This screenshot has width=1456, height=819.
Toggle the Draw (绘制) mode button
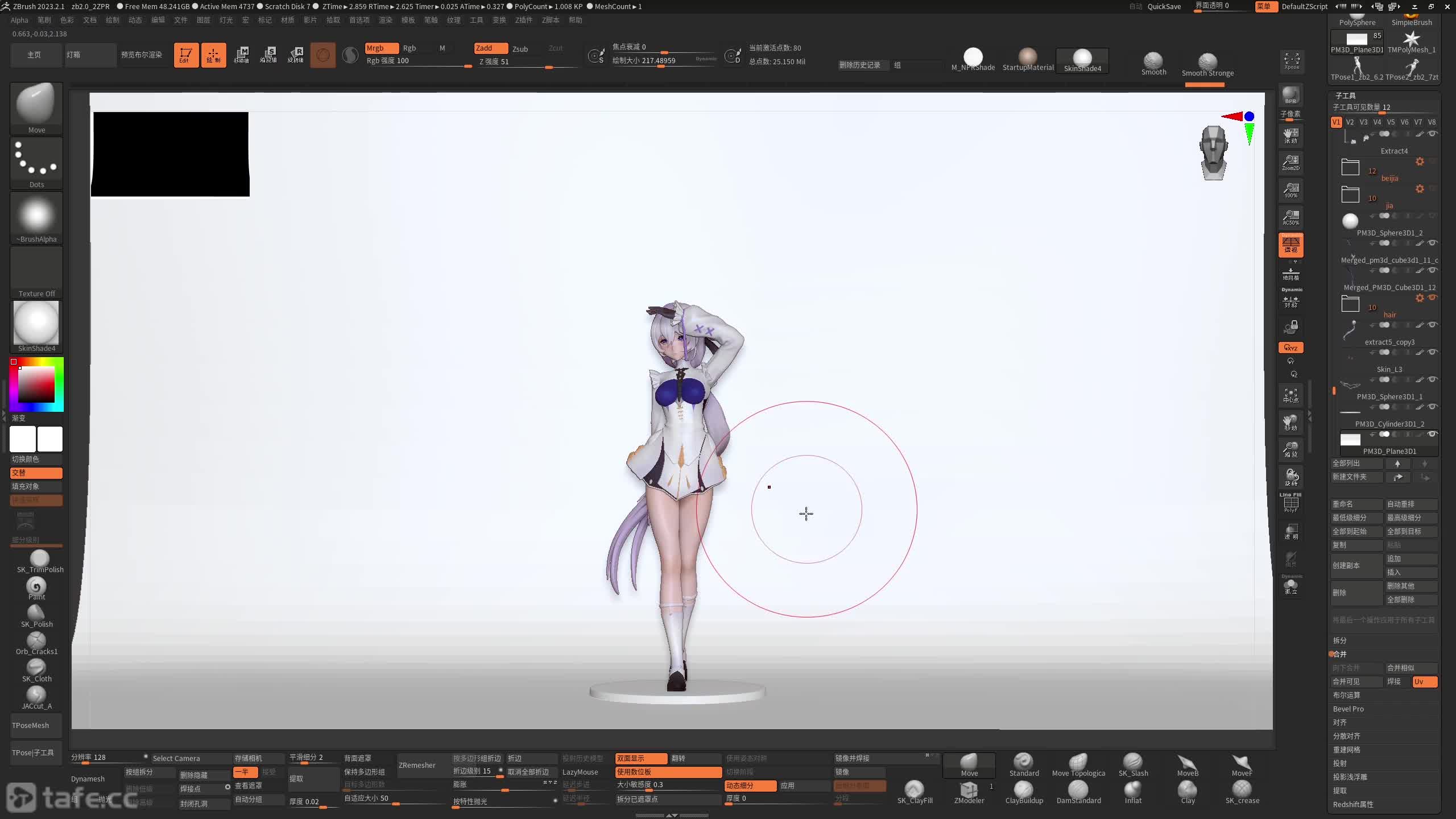coord(213,55)
